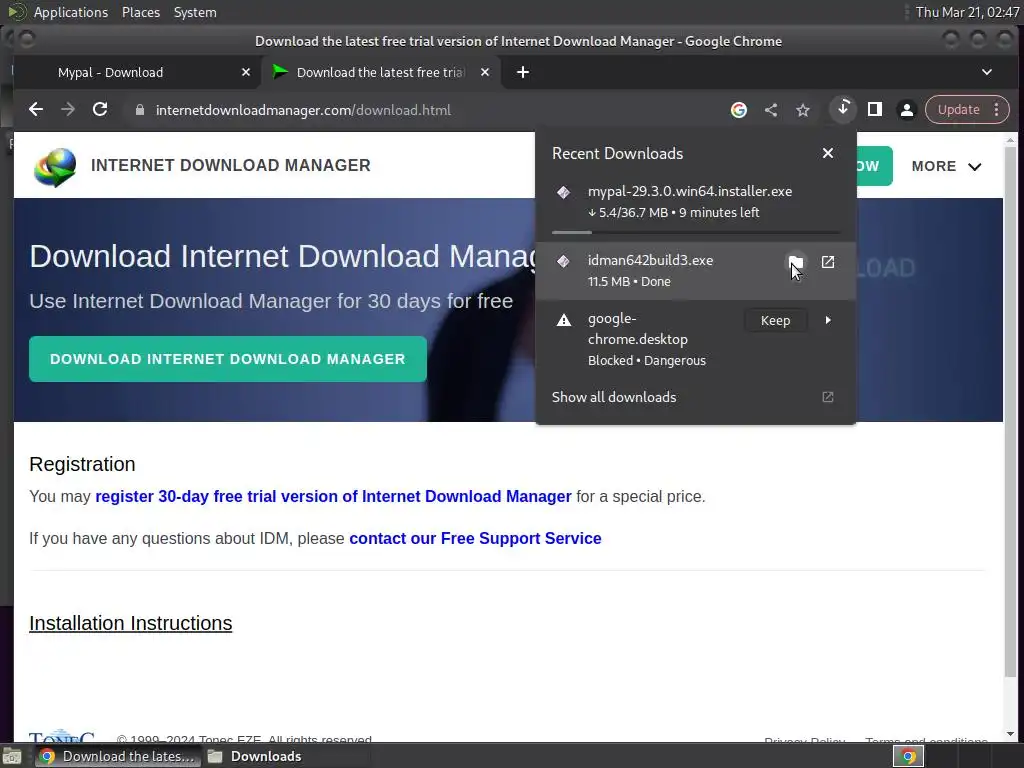The width and height of the screenshot is (1024, 768).
Task: Go back using the browser back arrow
Action: 36,110
